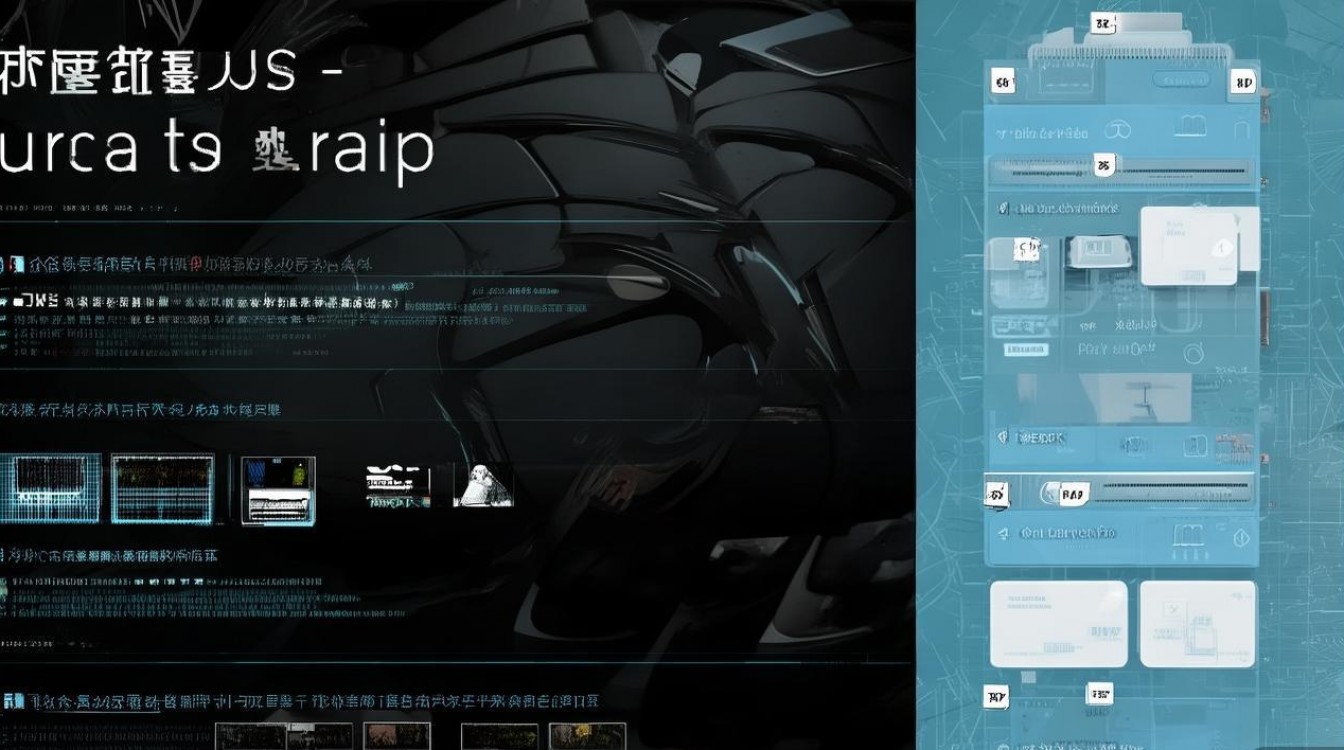Open the thumbnail with blue and yellow shapes
Image resolution: width=1344 pixels, height=750 pixels.
(x=278, y=490)
